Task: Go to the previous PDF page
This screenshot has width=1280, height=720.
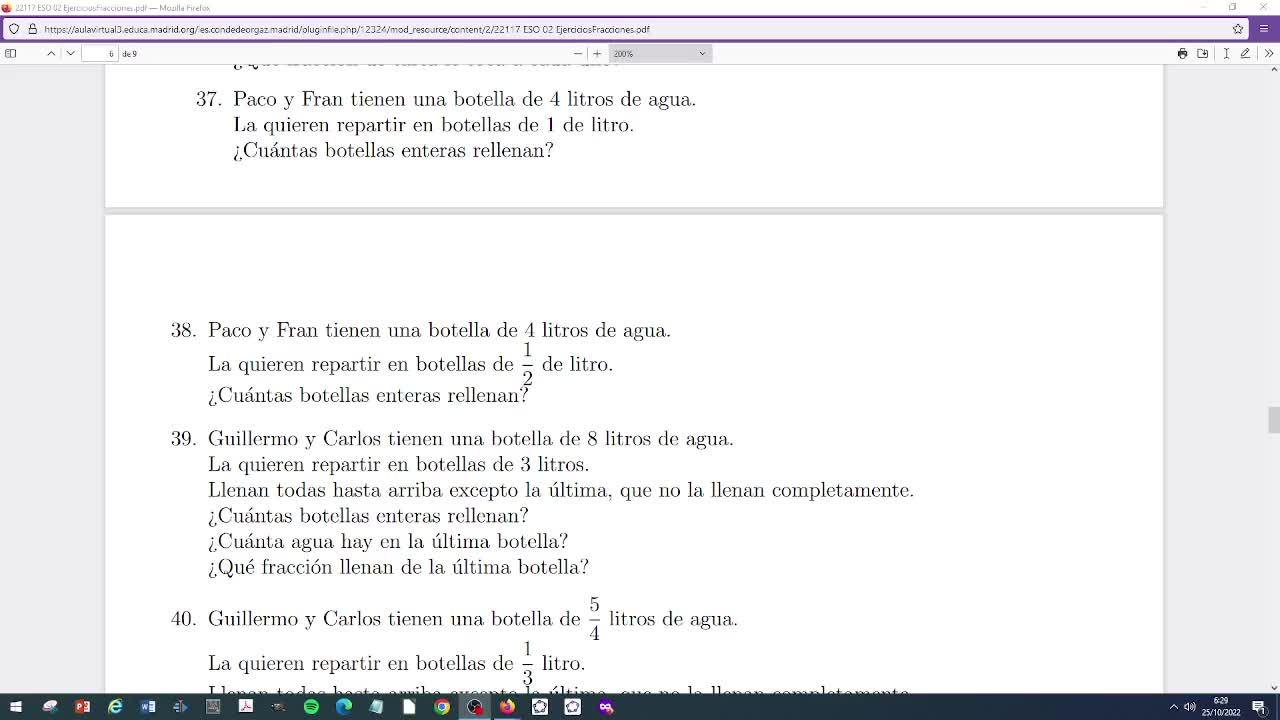Action: click(51, 53)
